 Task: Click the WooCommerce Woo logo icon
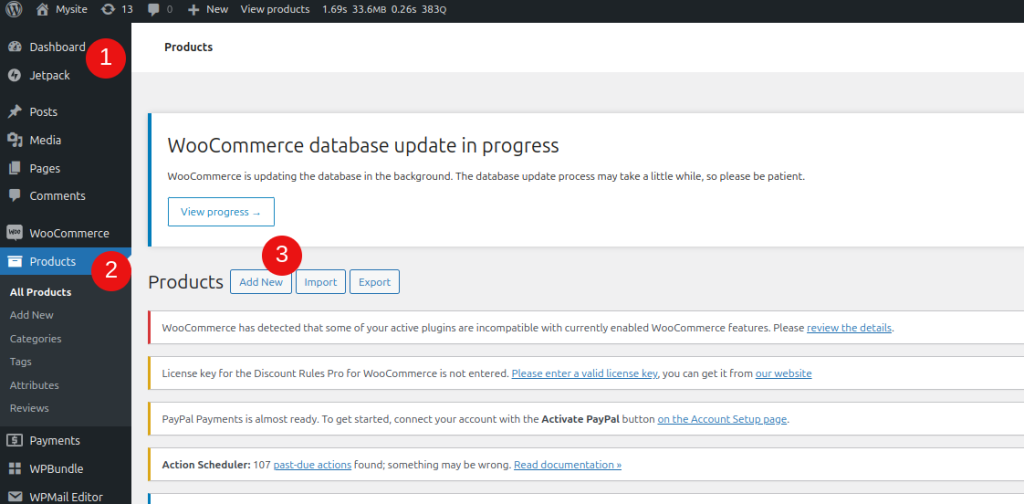pos(15,233)
